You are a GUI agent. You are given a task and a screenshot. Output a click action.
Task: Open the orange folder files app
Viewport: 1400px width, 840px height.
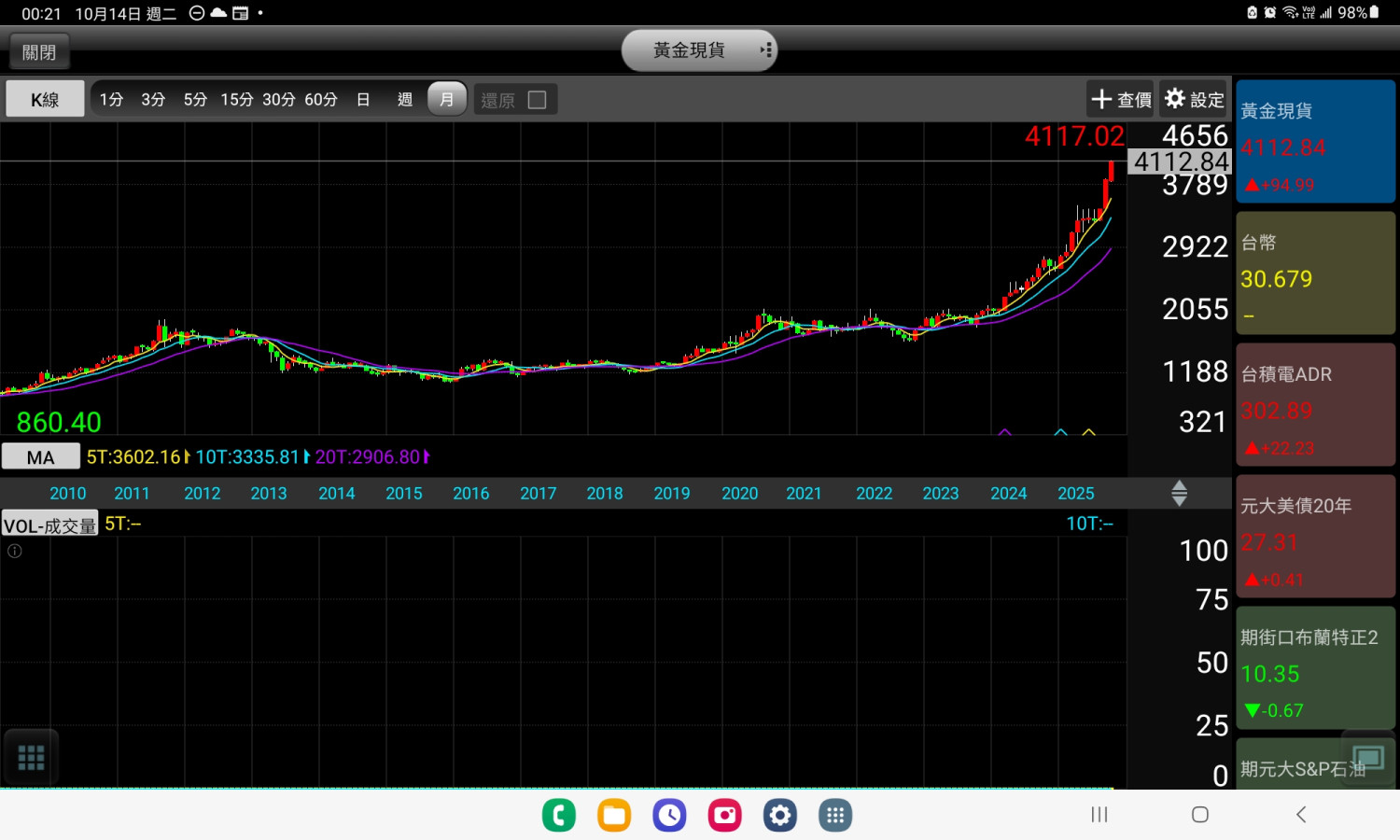(x=614, y=815)
